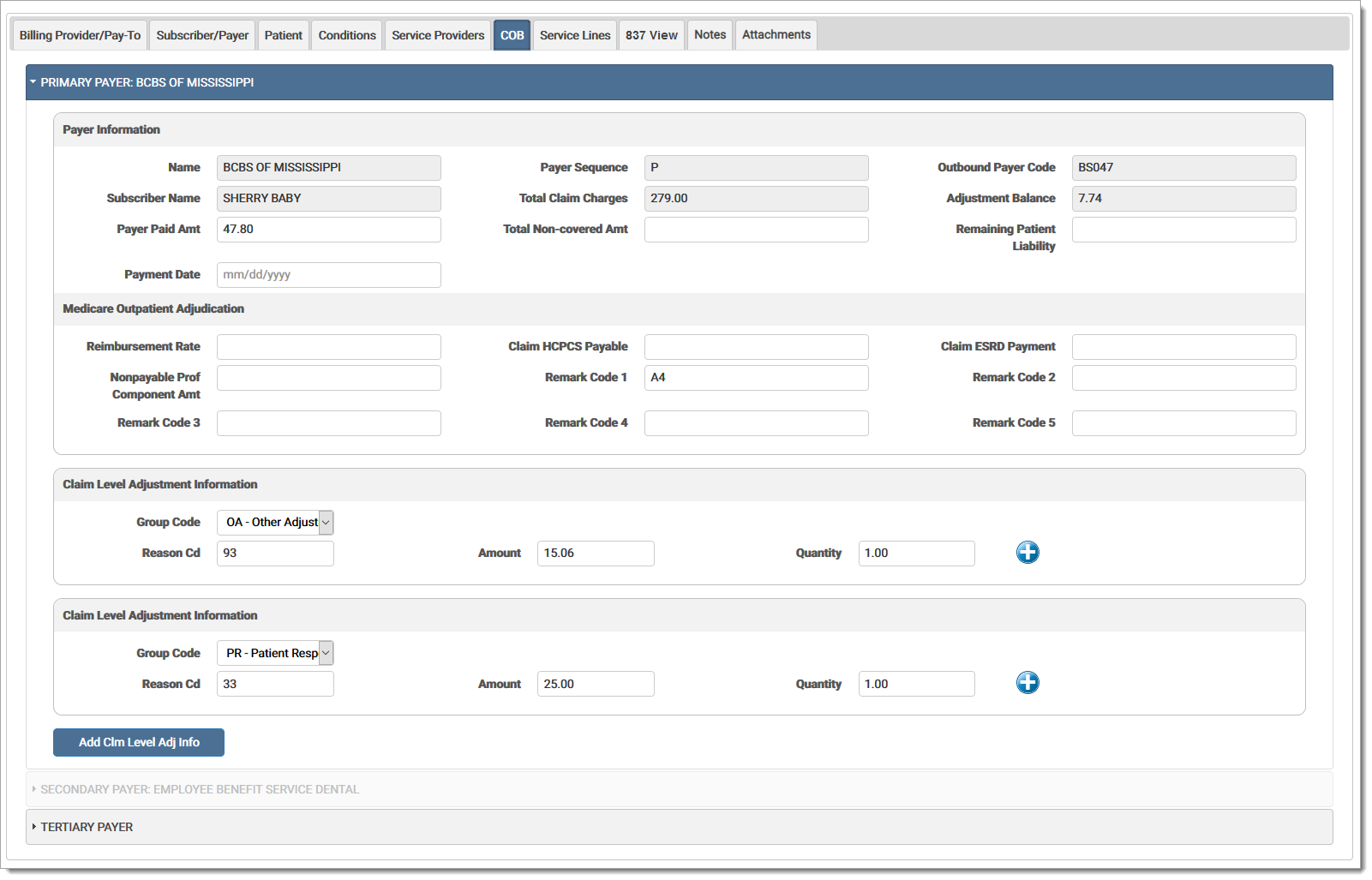Screen dimensions: 1372x880
Task: Click the Reason Cd field containing 33
Action: [x=275, y=684]
